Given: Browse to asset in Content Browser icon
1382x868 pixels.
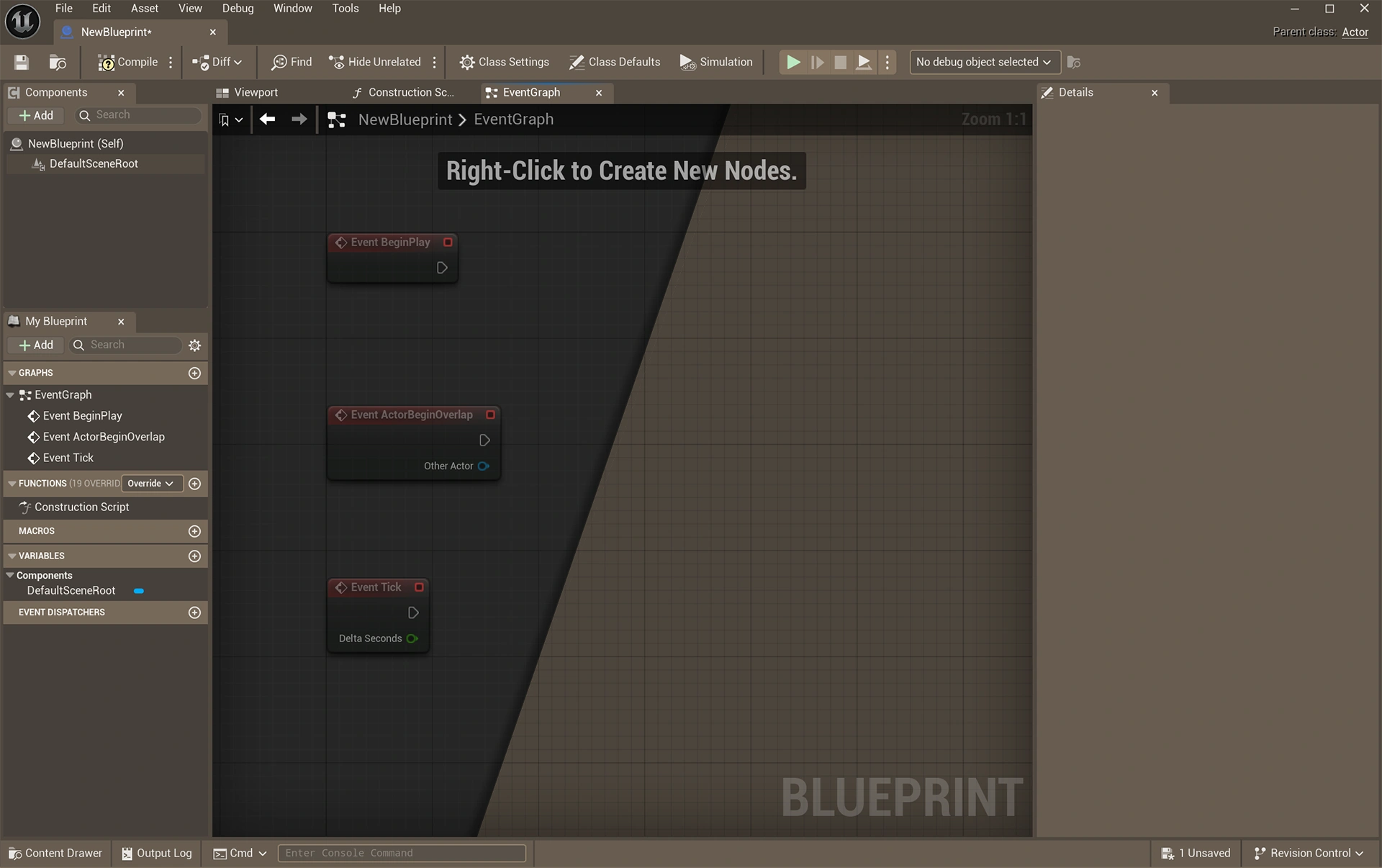Looking at the screenshot, I should (x=58, y=63).
